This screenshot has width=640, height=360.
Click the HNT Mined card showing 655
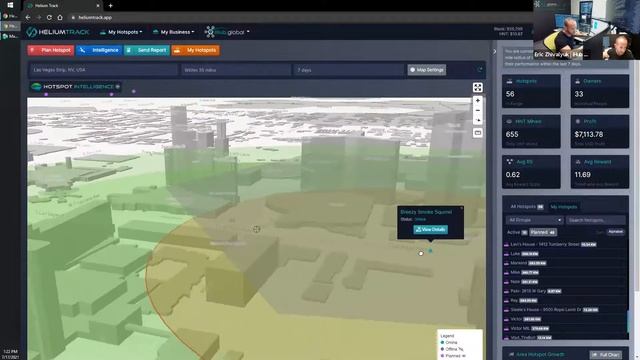tap(531, 131)
